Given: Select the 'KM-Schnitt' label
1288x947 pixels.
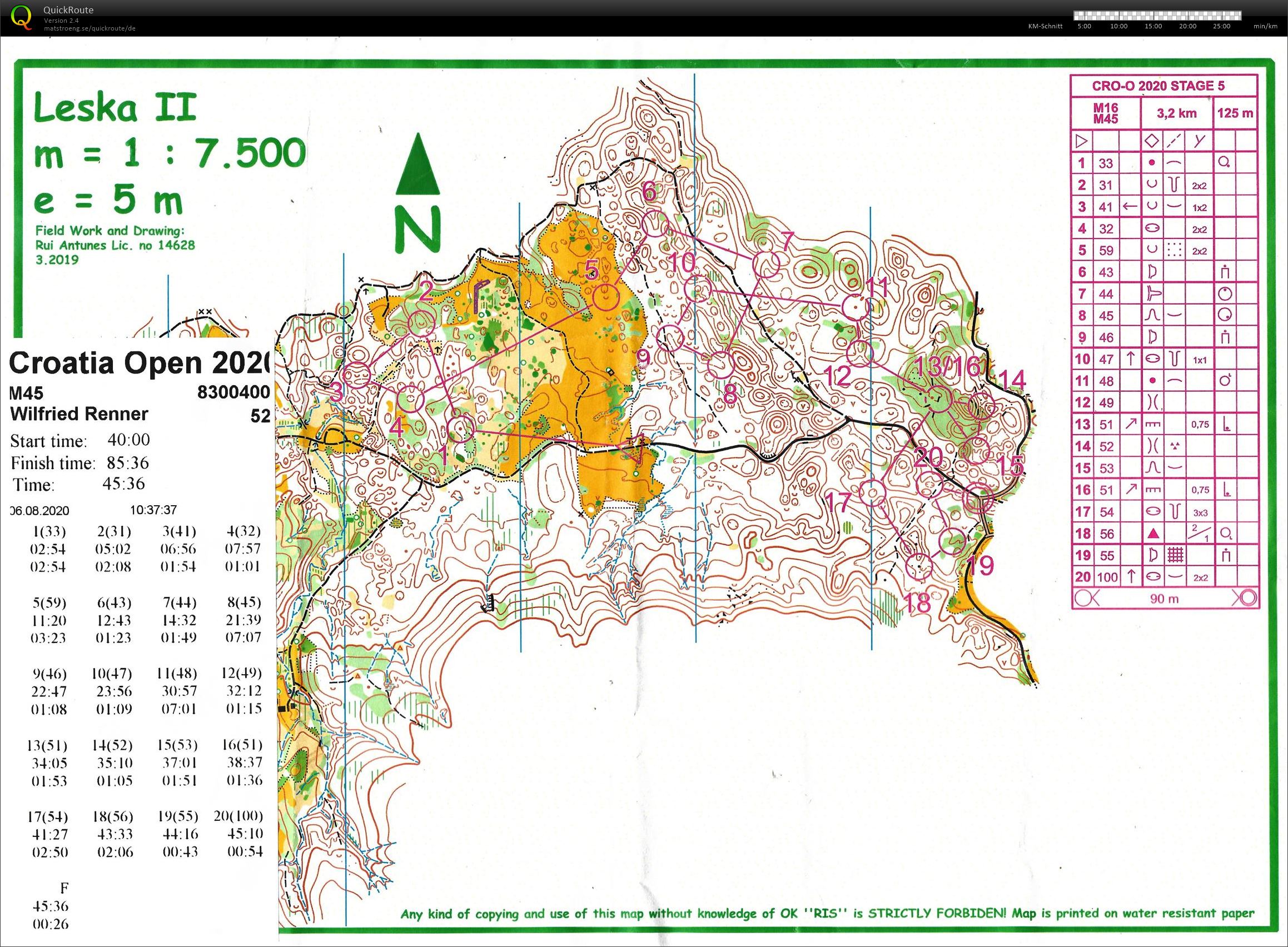Looking at the screenshot, I should pyautogui.click(x=1046, y=26).
